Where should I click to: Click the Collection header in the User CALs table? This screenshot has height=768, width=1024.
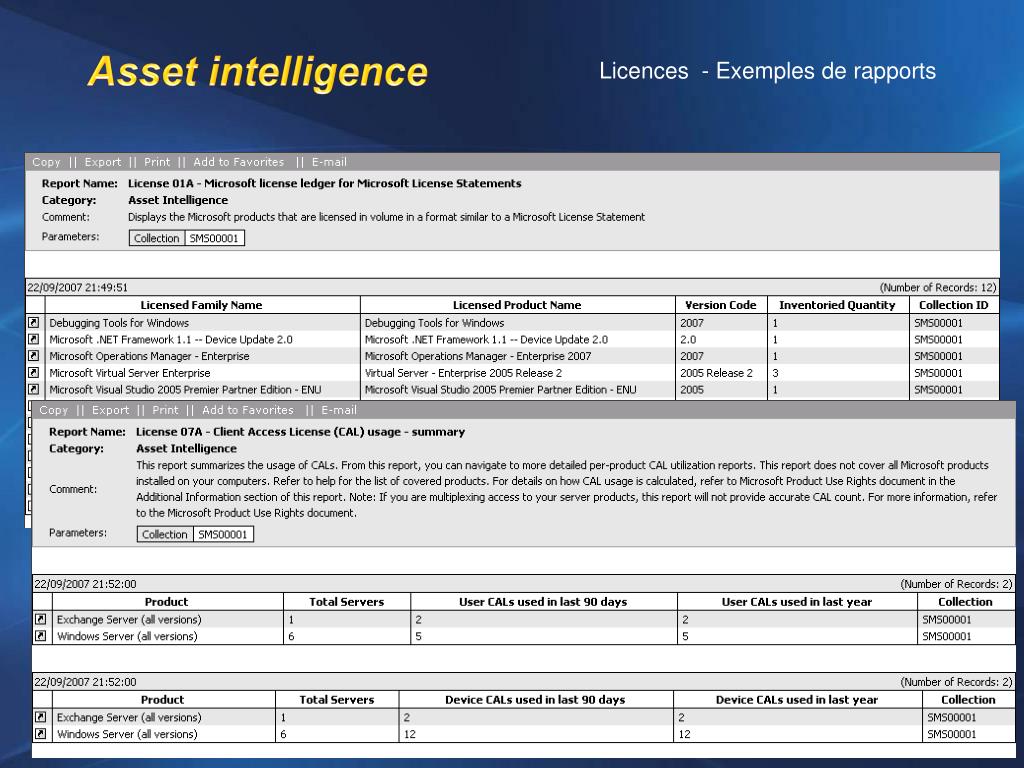tap(965, 602)
